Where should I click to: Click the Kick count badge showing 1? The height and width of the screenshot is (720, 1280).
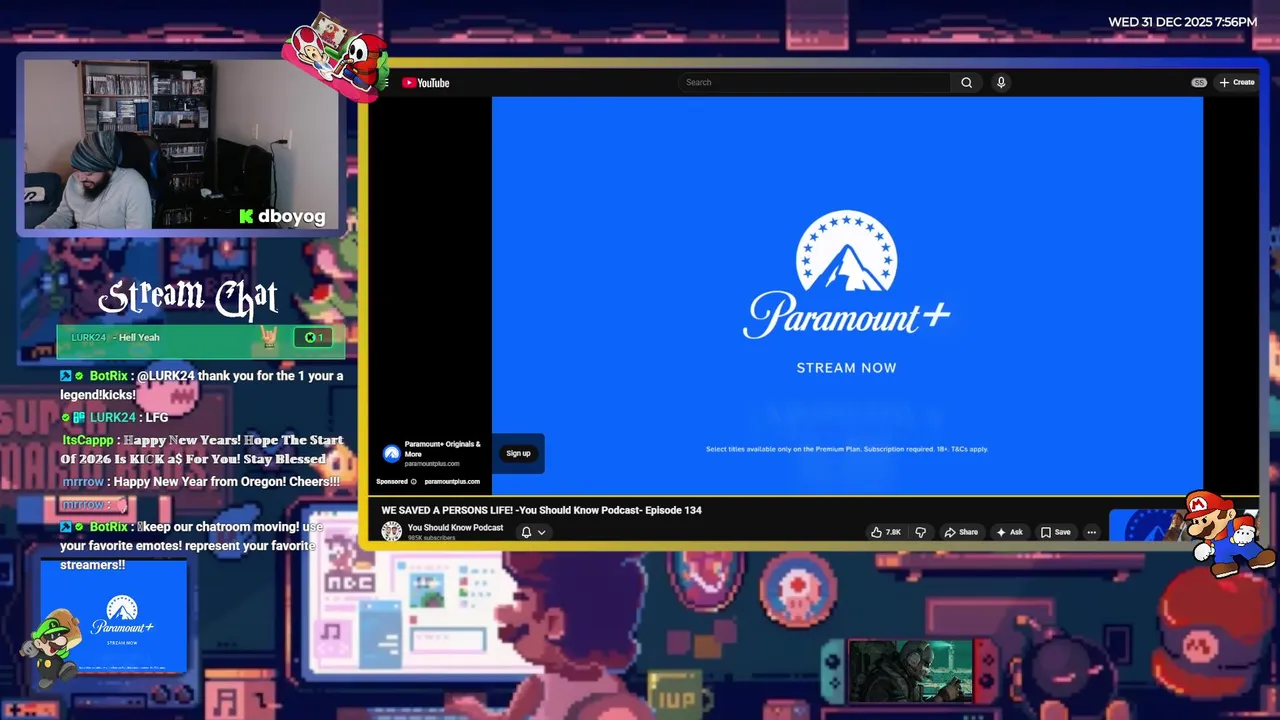[x=314, y=337]
